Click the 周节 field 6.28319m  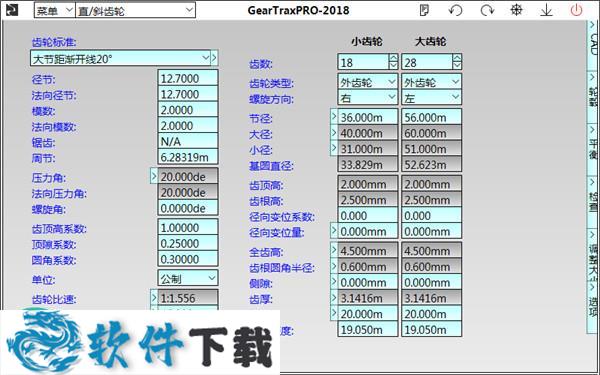click(x=188, y=157)
